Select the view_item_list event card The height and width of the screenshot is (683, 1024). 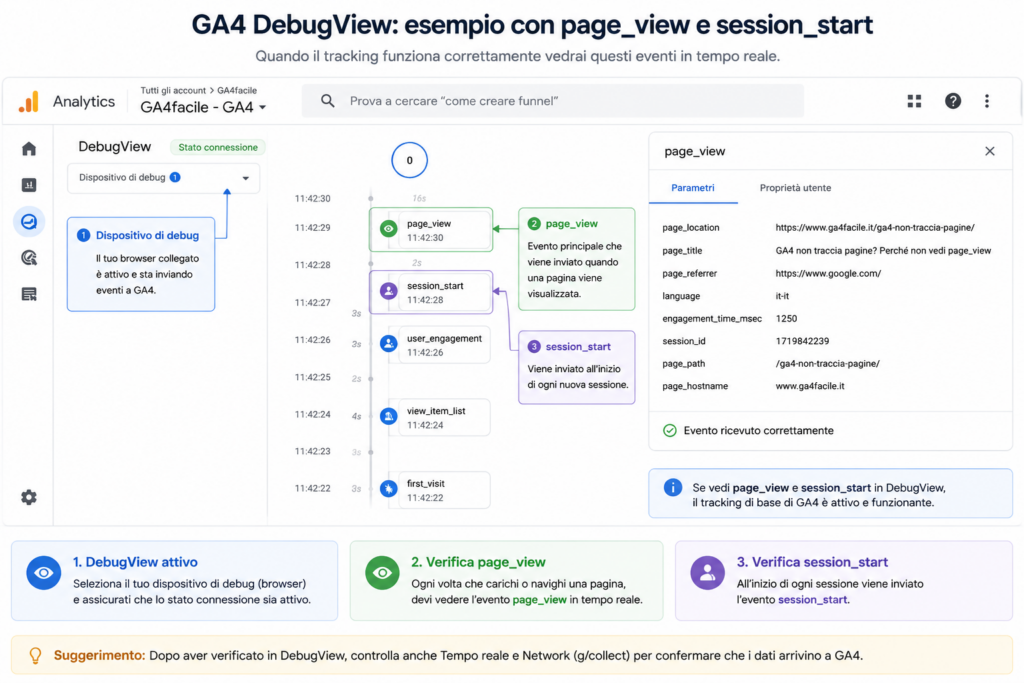(443, 417)
